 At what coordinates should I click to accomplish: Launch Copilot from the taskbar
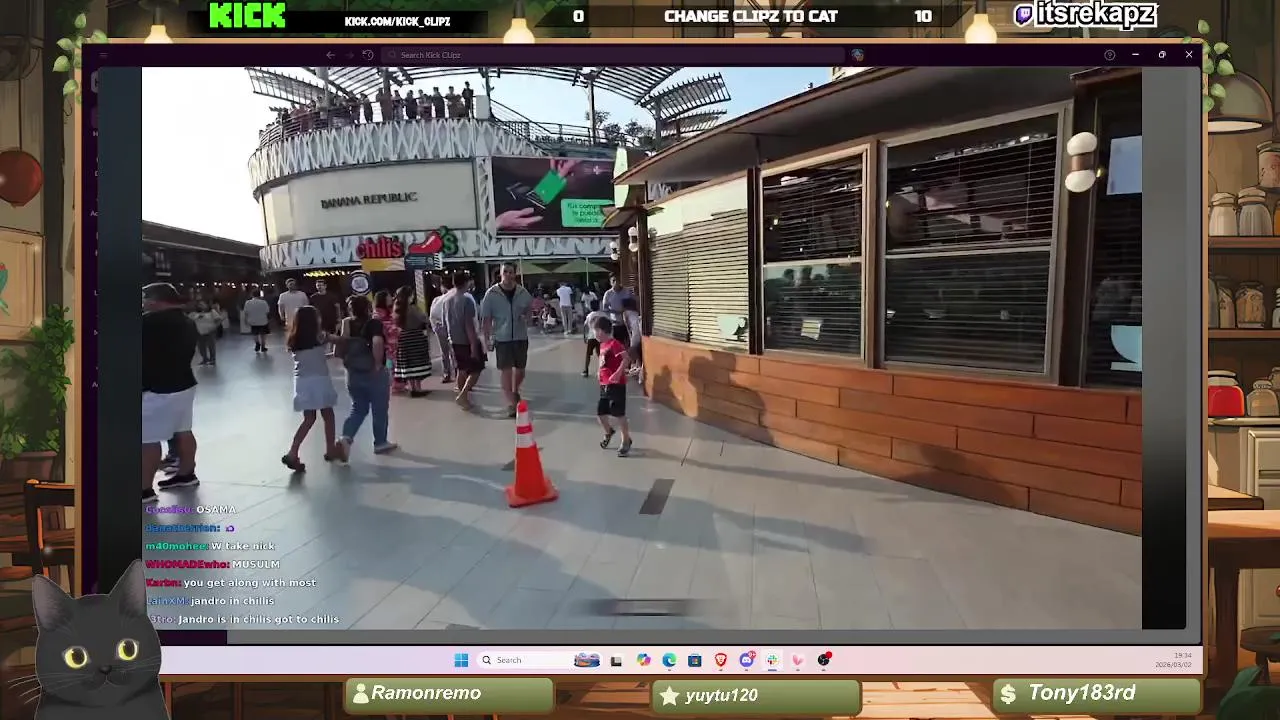(643, 660)
